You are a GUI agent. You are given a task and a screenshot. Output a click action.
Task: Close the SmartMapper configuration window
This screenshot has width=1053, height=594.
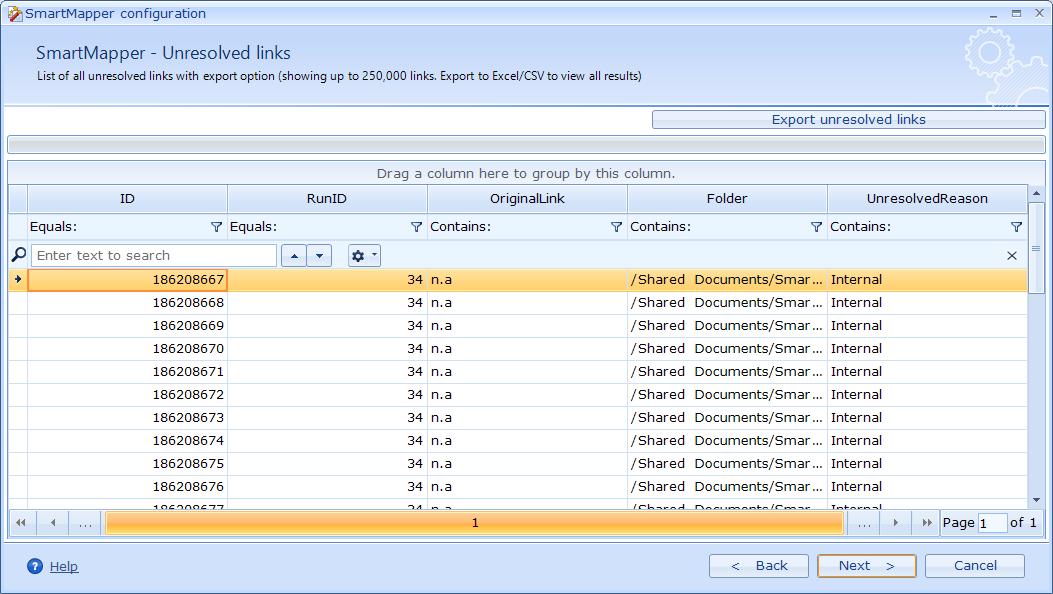[x=1039, y=13]
